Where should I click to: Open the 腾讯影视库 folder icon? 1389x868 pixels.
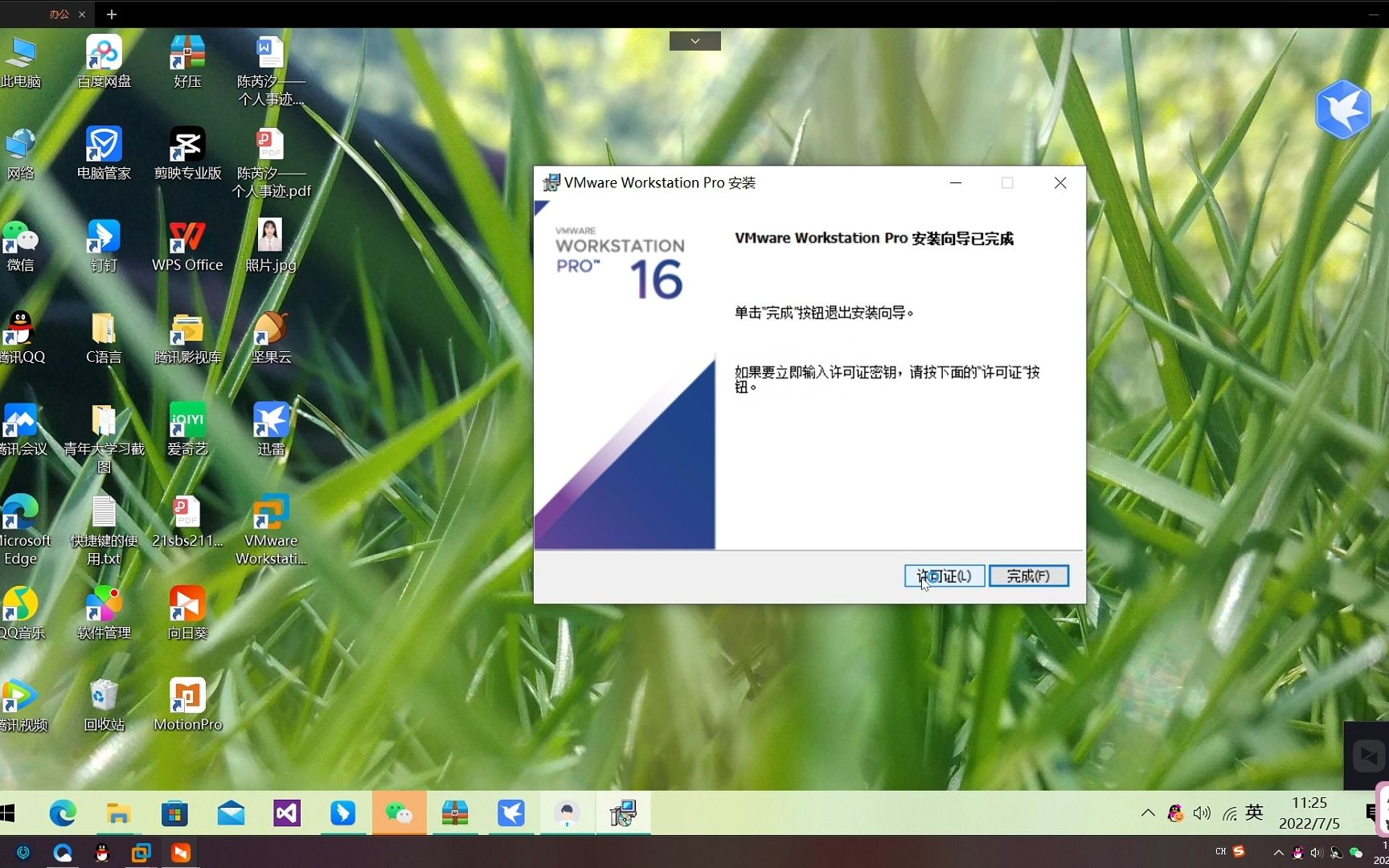coord(187,338)
